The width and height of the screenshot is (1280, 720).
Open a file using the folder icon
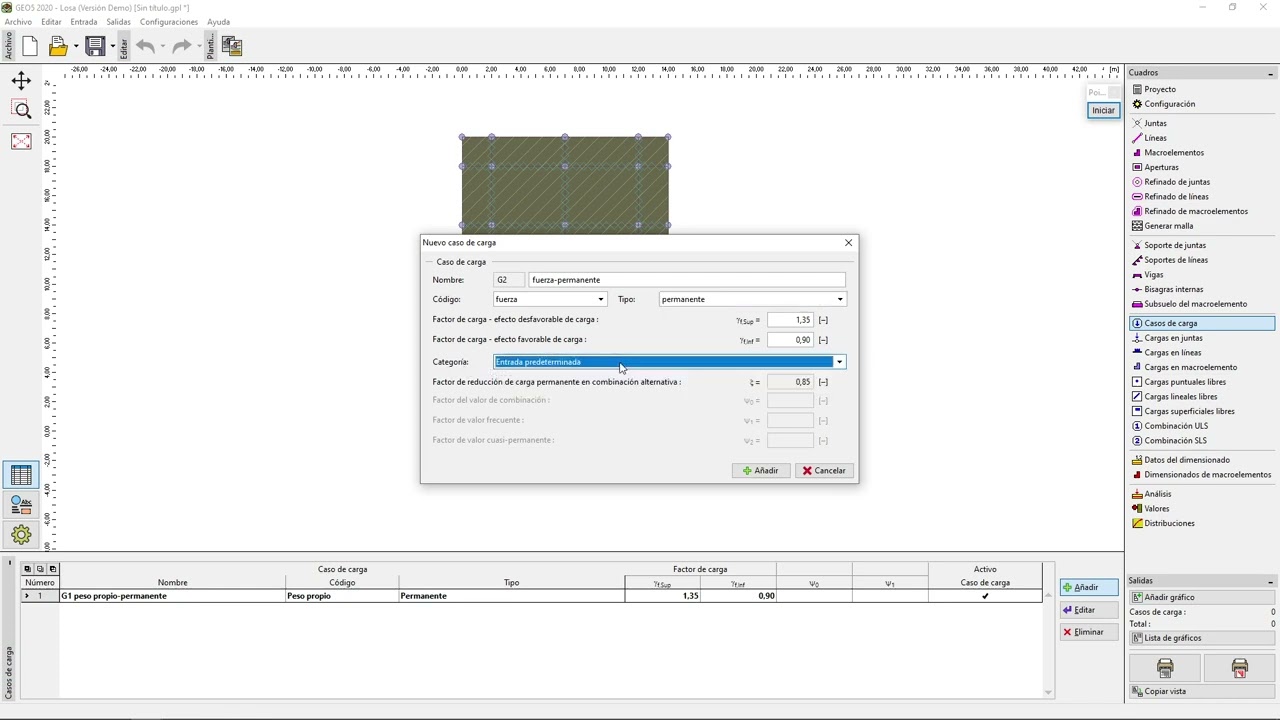(57, 46)
